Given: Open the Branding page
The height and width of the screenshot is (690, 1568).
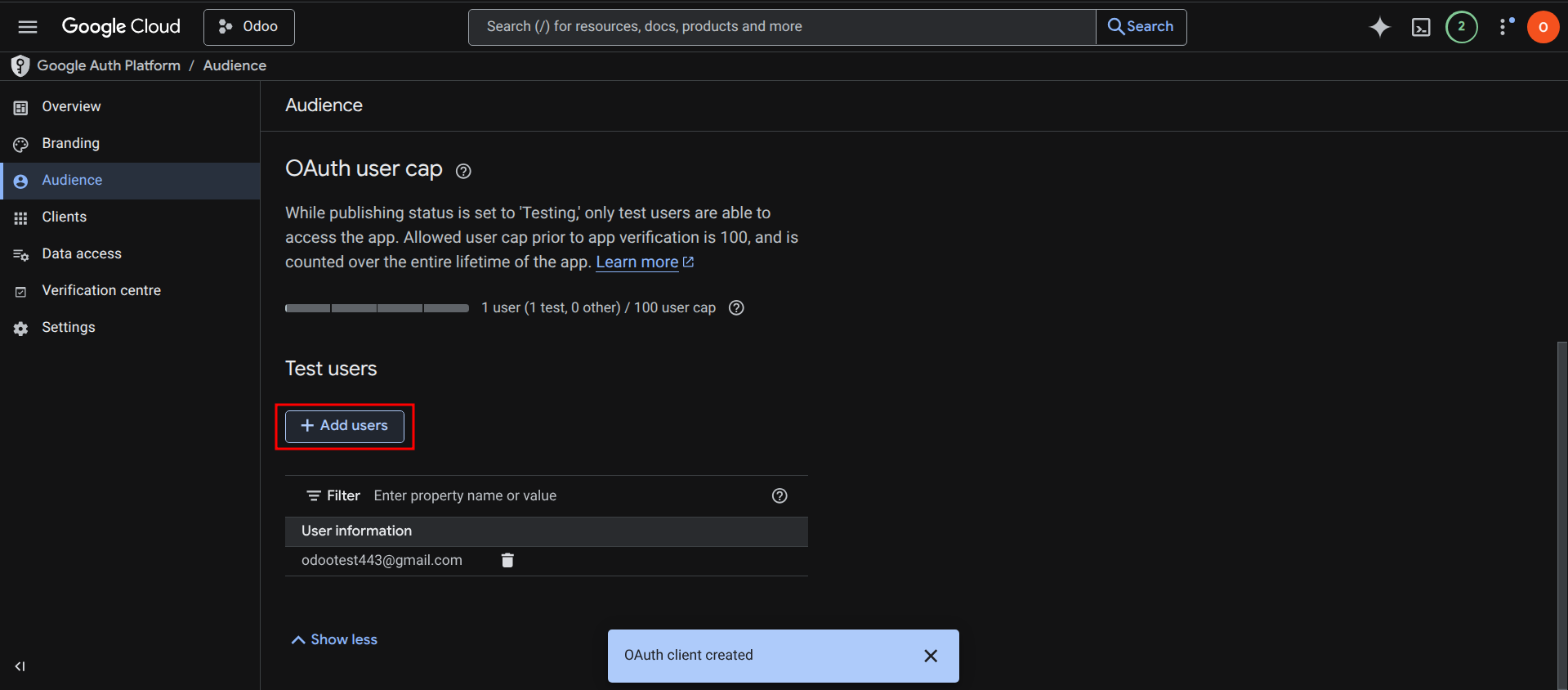Looking at the screenshot, I should pos(131,143).
